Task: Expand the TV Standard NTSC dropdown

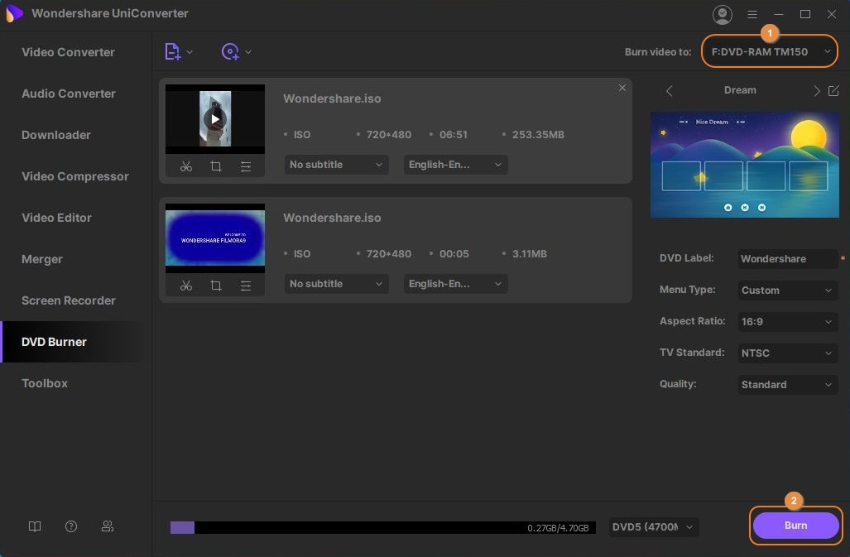Action: tap(787, 353)
